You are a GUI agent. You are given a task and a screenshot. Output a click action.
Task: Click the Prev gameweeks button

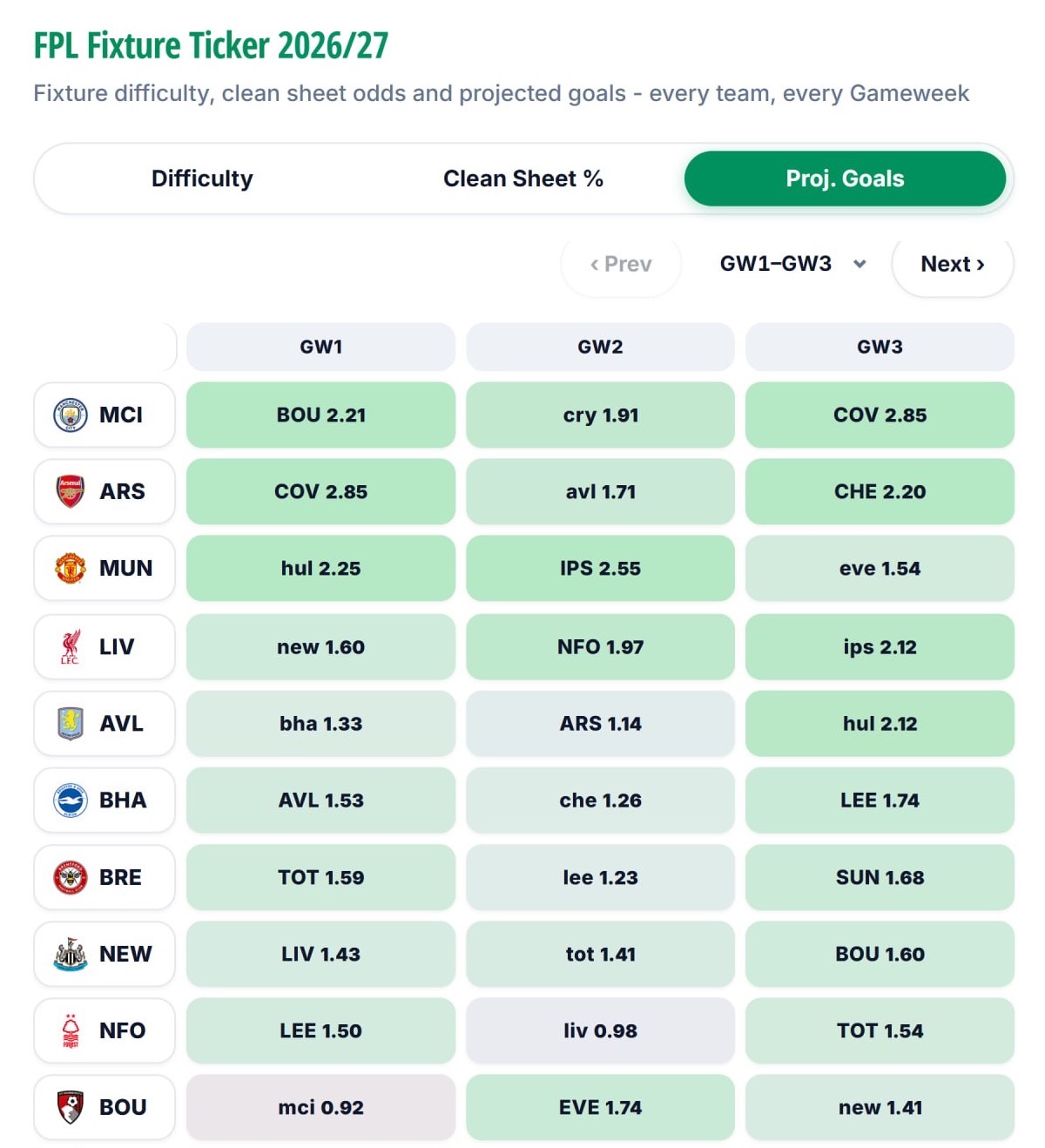621,264
